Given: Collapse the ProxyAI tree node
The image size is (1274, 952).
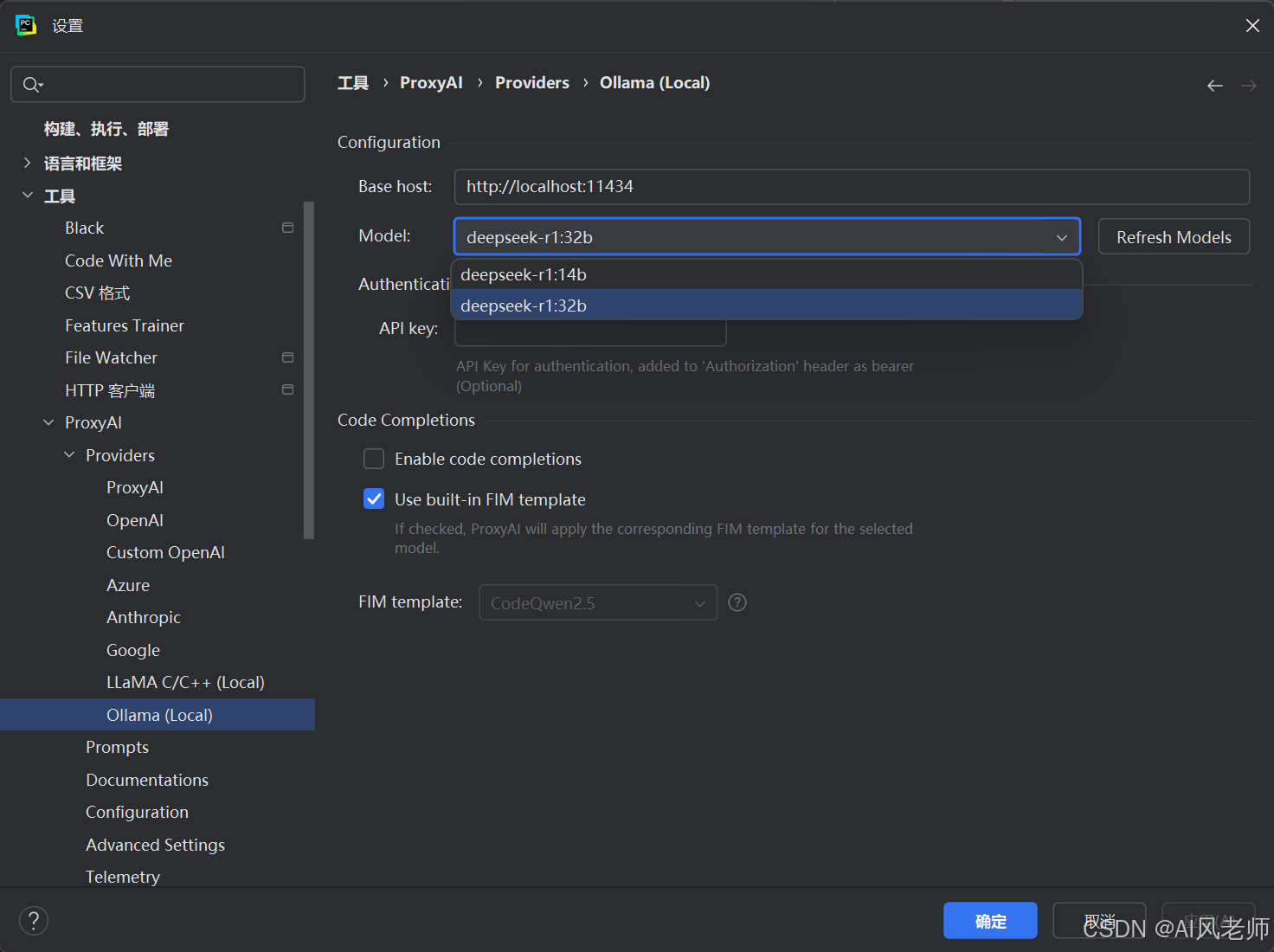Looking at the screenshot, I should (48, 422).
